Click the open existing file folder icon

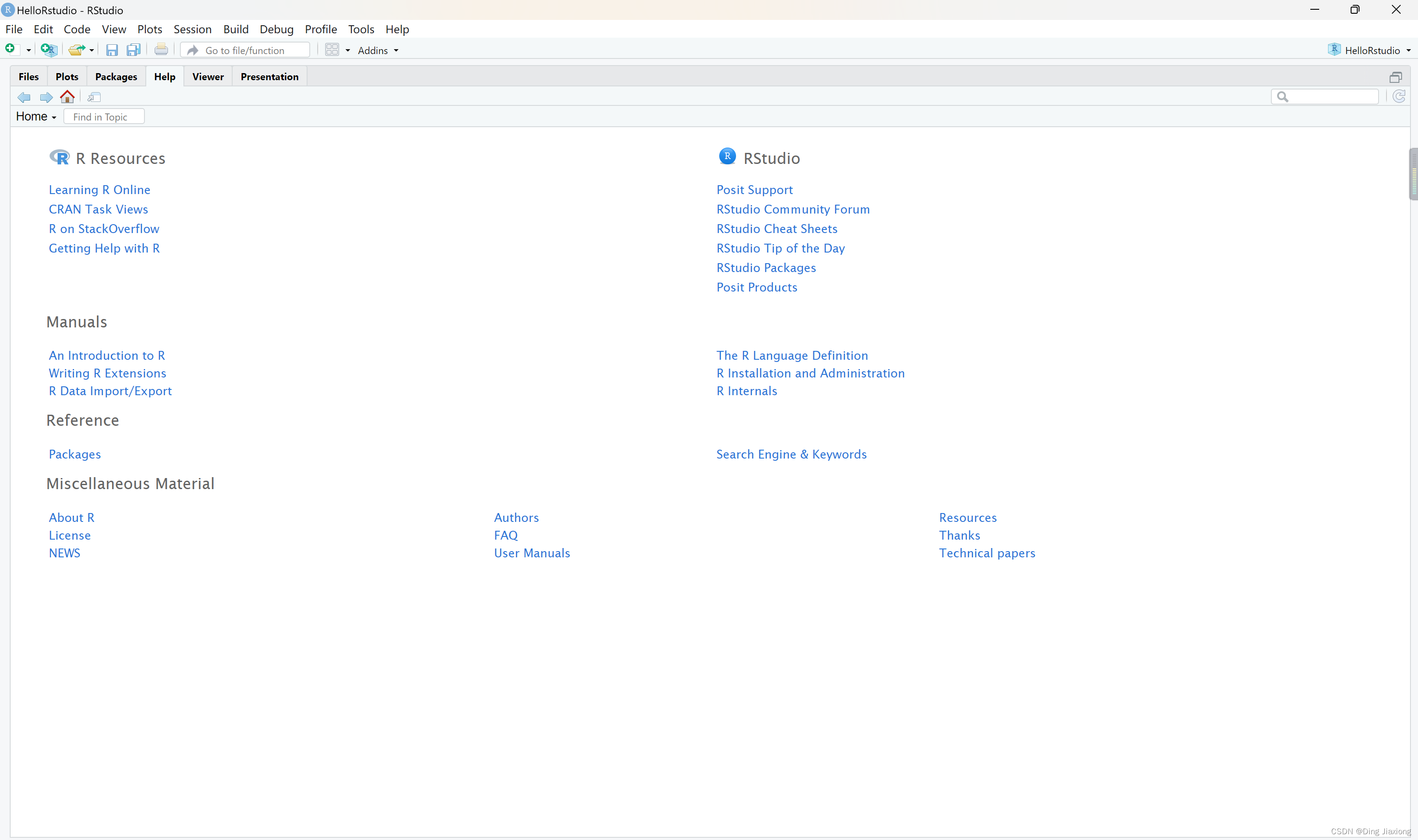[x=76, y=50]
